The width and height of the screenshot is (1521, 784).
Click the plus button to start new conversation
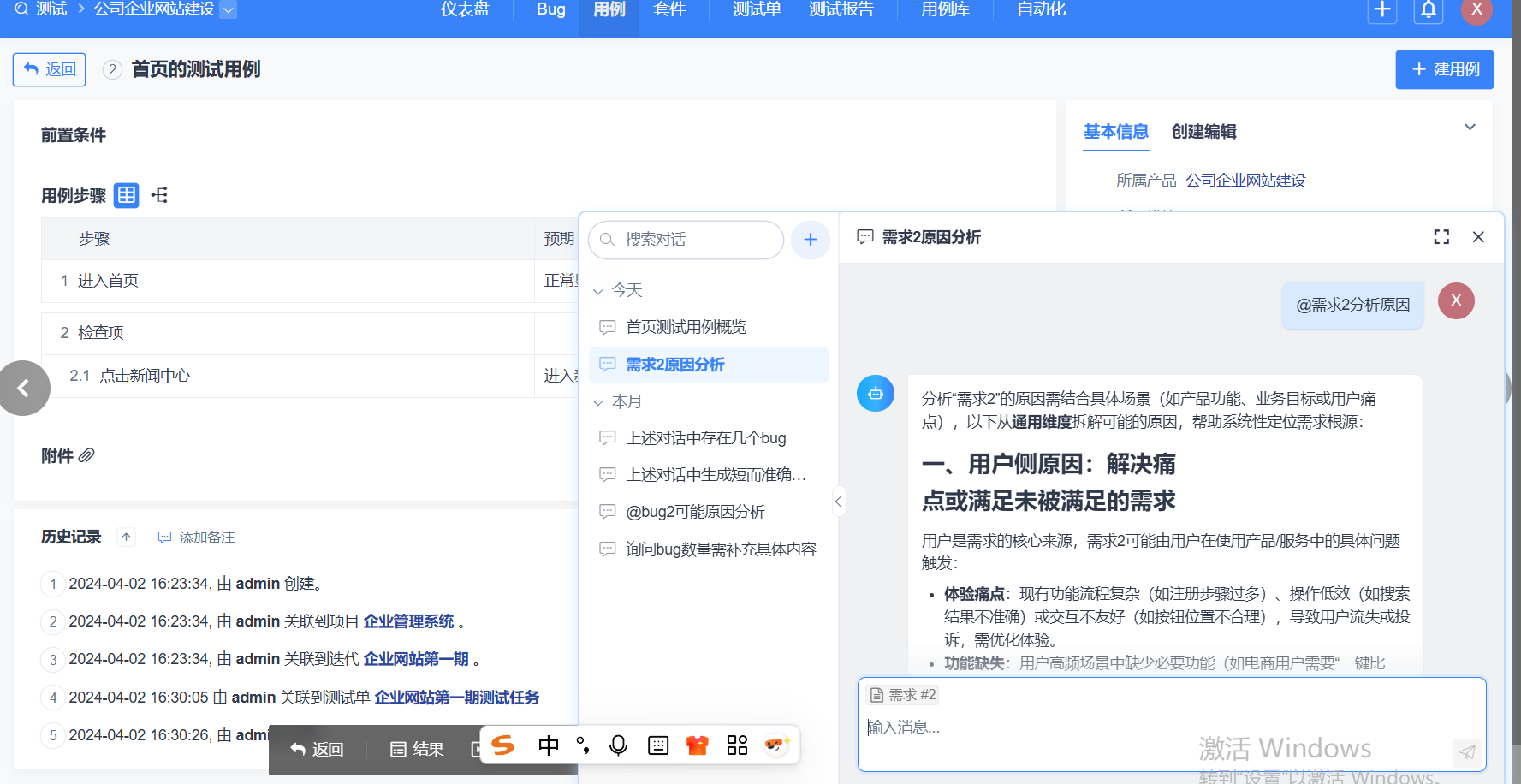[x=810, y=240]
